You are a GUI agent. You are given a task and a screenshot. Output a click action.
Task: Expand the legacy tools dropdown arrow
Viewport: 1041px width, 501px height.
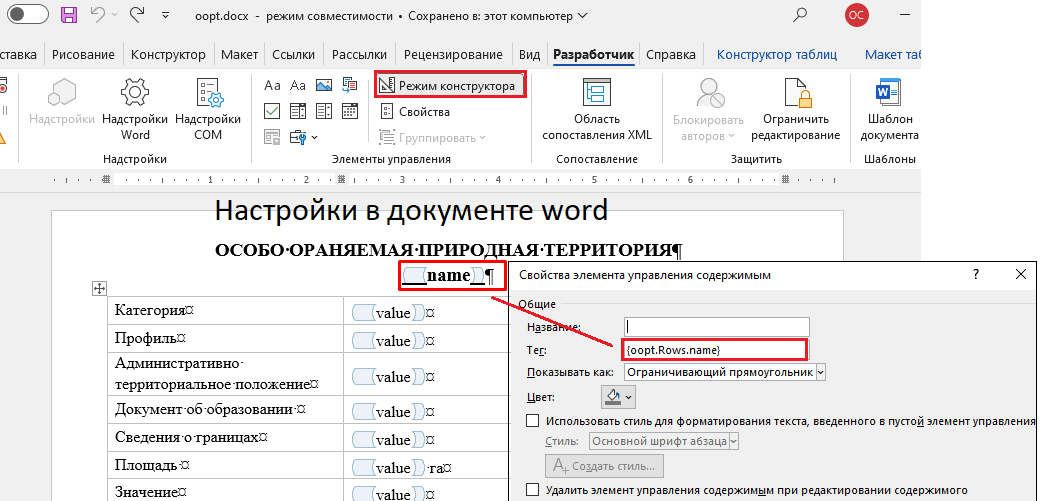(x=314, y=137)
